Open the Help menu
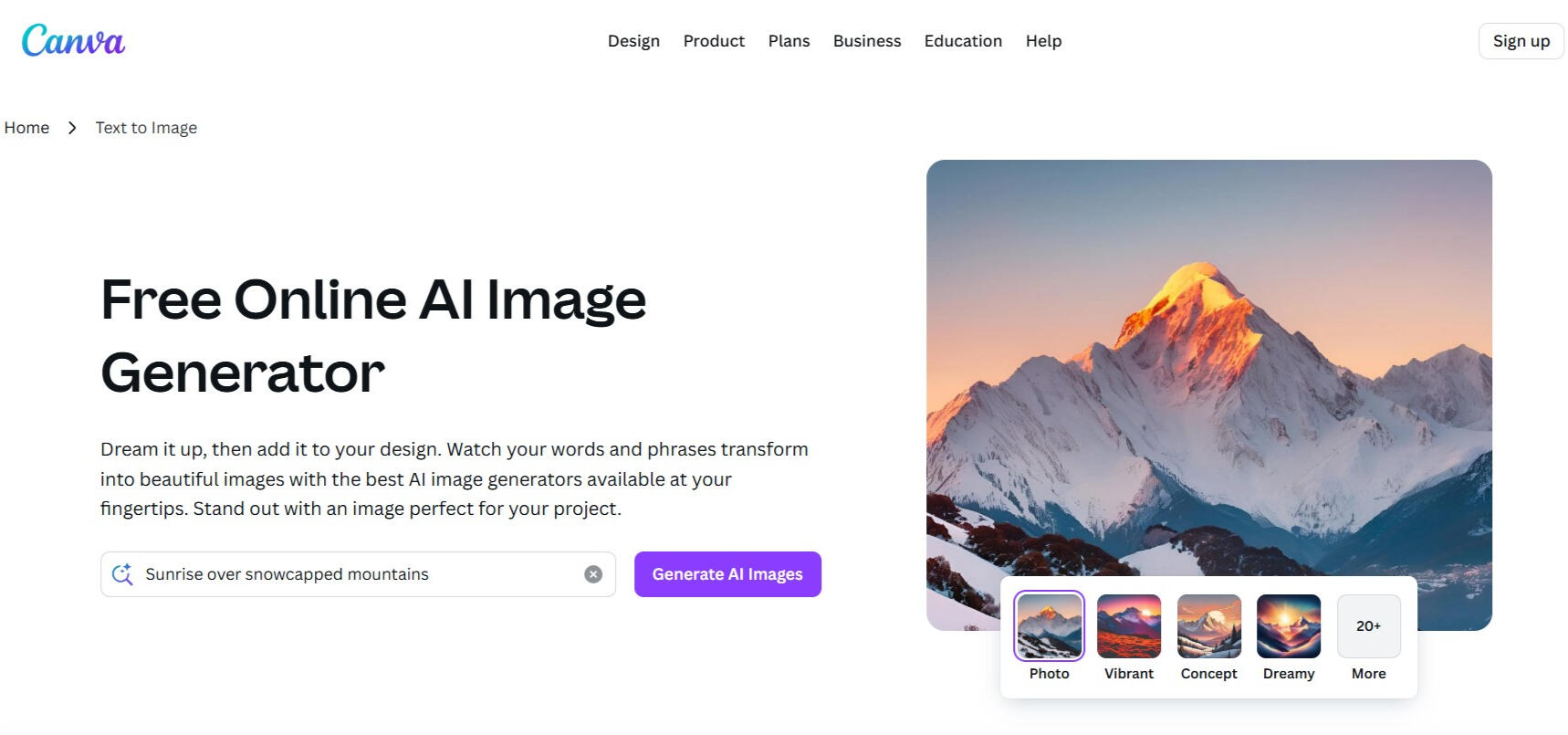This screenshot has height=735, width=1568. 1043,41
